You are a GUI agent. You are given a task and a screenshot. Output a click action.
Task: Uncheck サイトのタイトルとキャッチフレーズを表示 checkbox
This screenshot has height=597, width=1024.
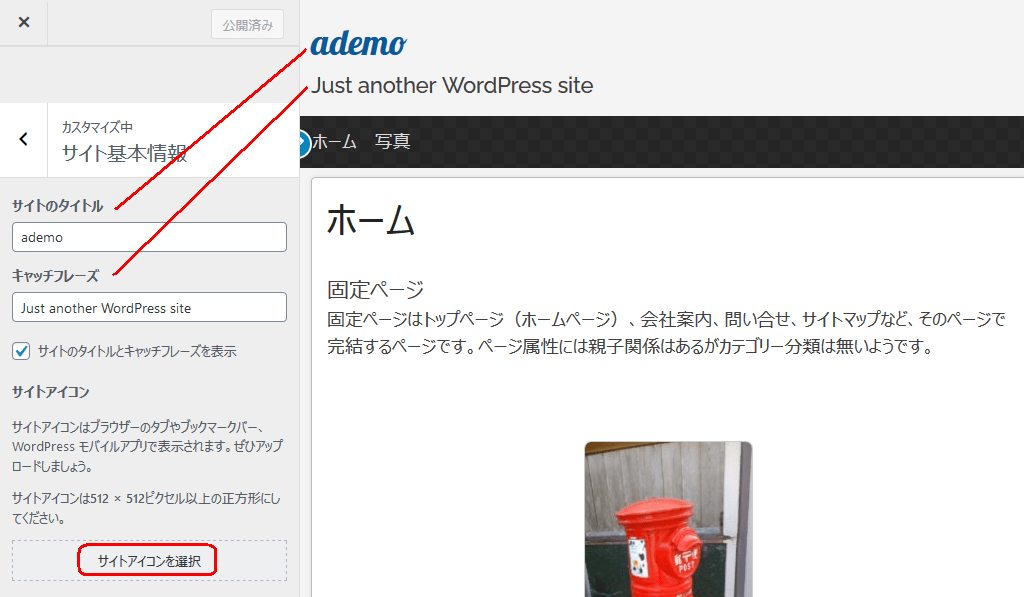point(21,351)
